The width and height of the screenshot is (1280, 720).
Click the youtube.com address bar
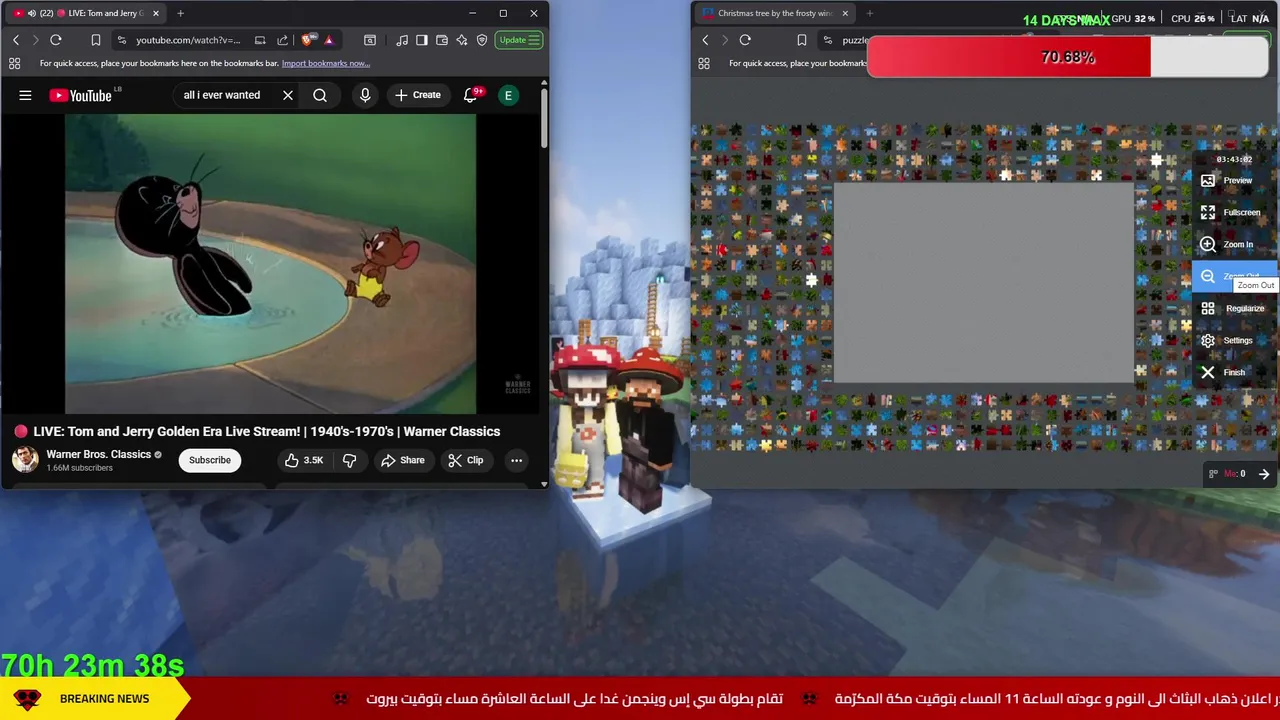point(188,40)
